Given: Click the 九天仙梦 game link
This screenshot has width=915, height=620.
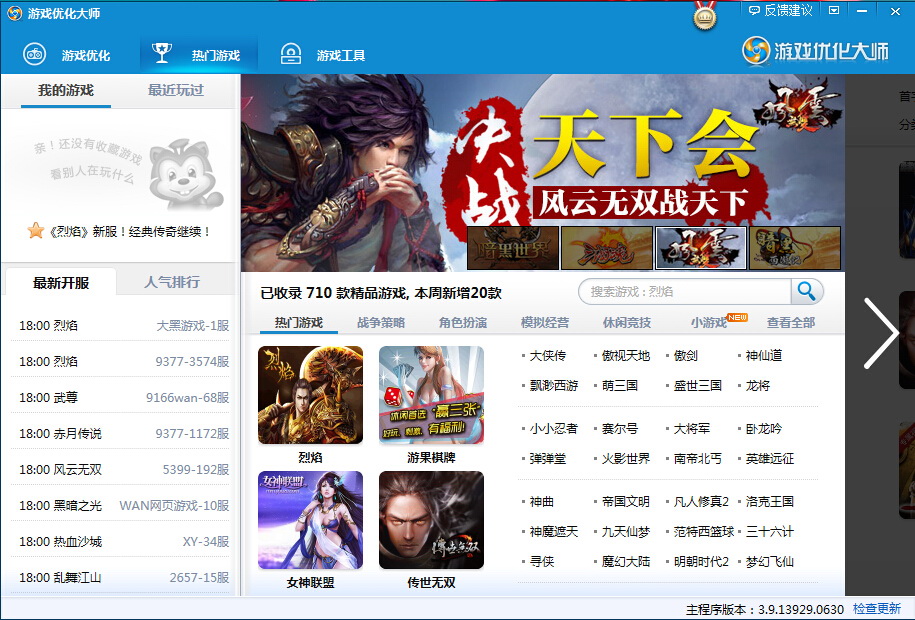Looking at the screenshot, I should coord(626,531).
